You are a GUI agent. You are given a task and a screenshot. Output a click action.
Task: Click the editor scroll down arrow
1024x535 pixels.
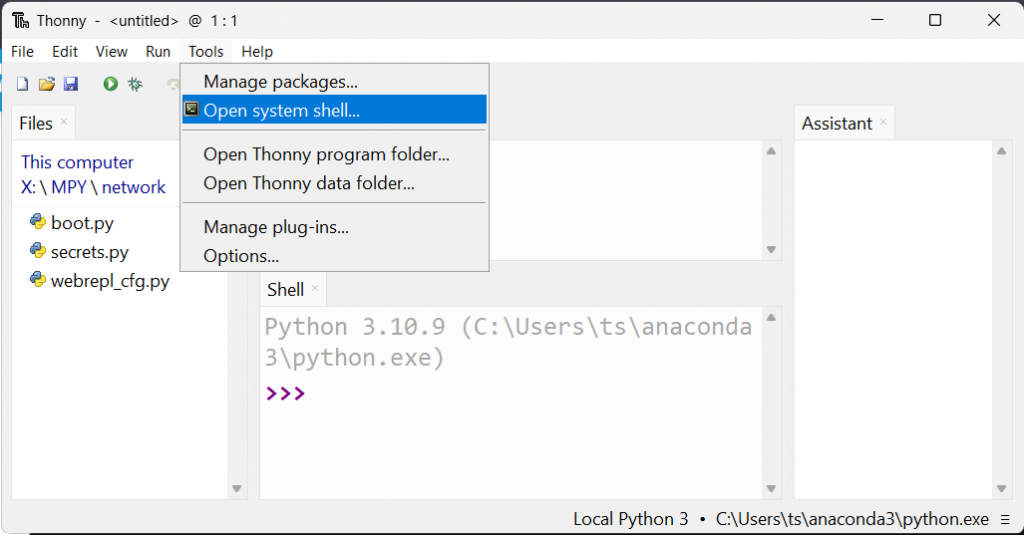(771, 250)
